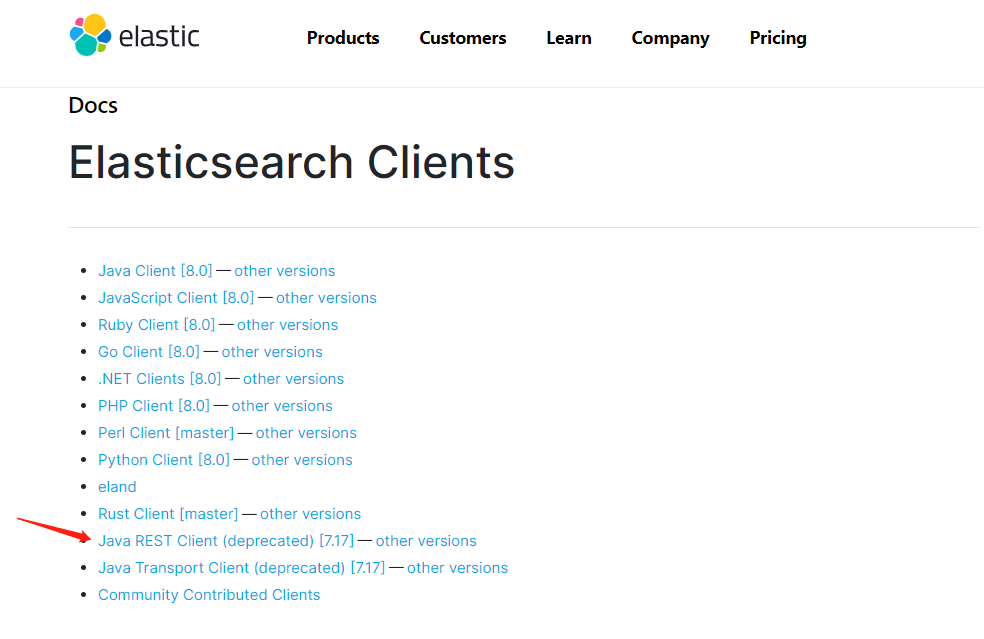Open Perl Client [master] docs
The image size is (984, 639).
(166, 433)
